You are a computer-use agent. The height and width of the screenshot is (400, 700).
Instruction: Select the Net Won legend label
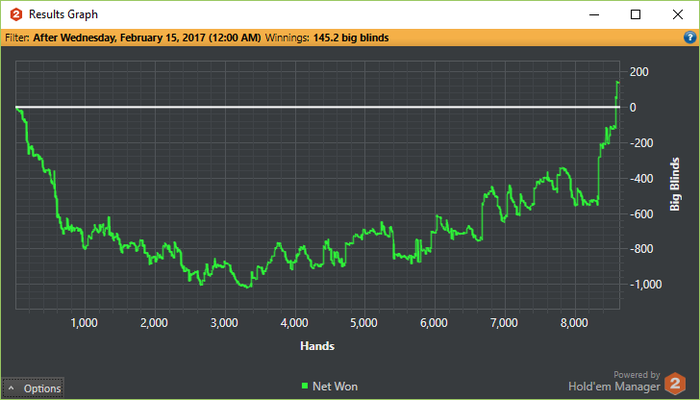(335, 386)
